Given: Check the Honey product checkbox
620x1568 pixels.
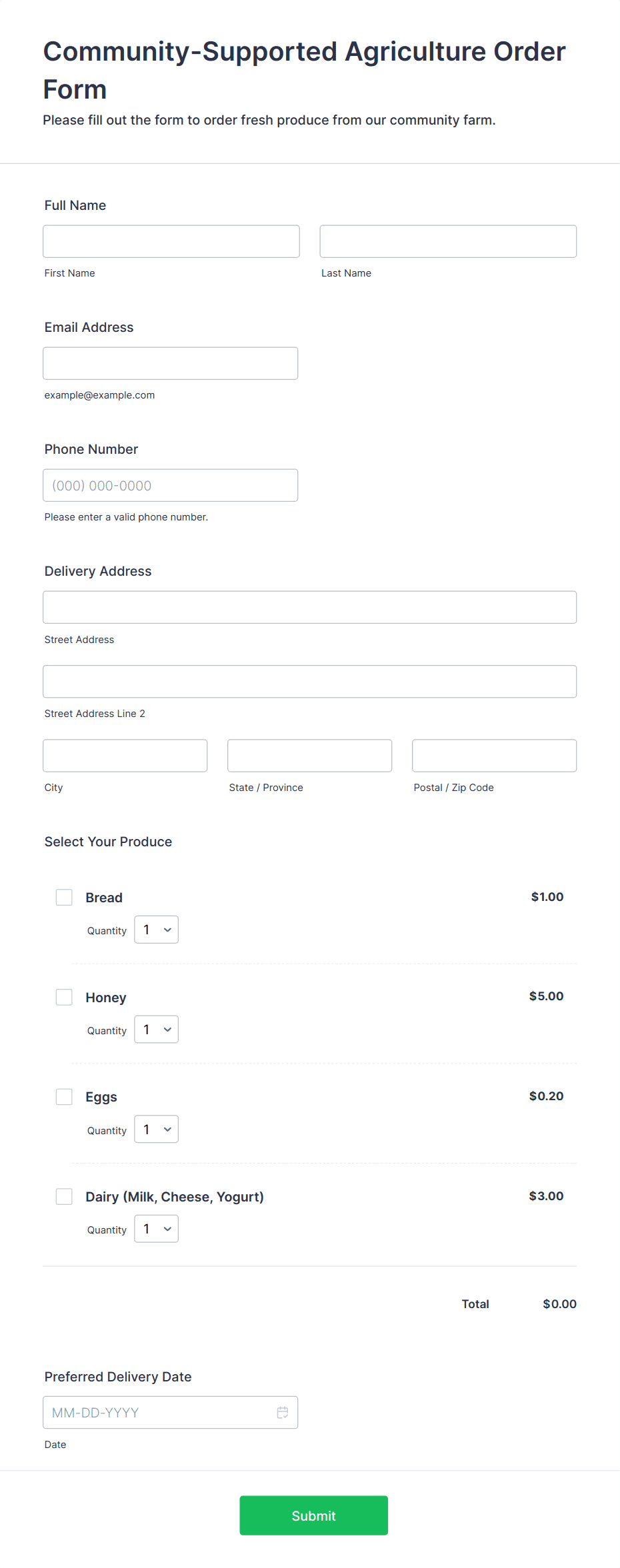Looking at the screenshot, I should point(64,997).
